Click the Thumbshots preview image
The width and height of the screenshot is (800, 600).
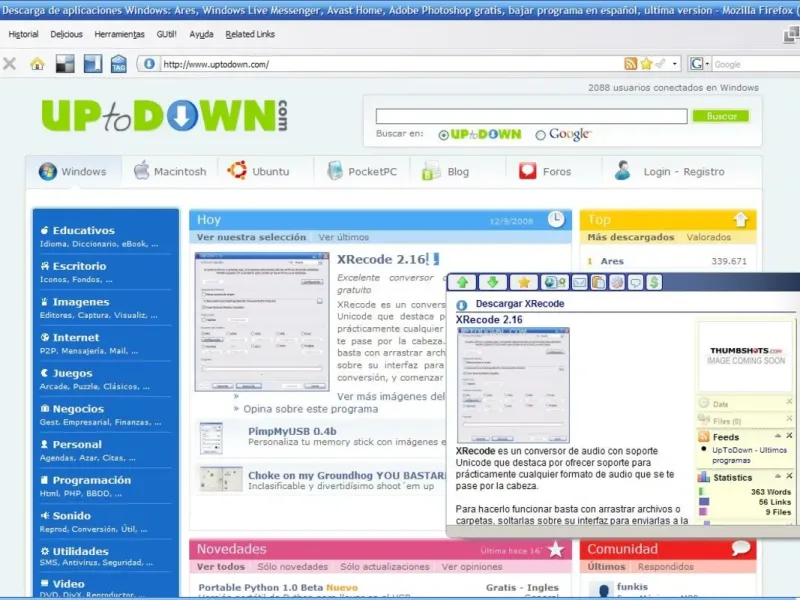pyautogui.click(x=745, y=356)
